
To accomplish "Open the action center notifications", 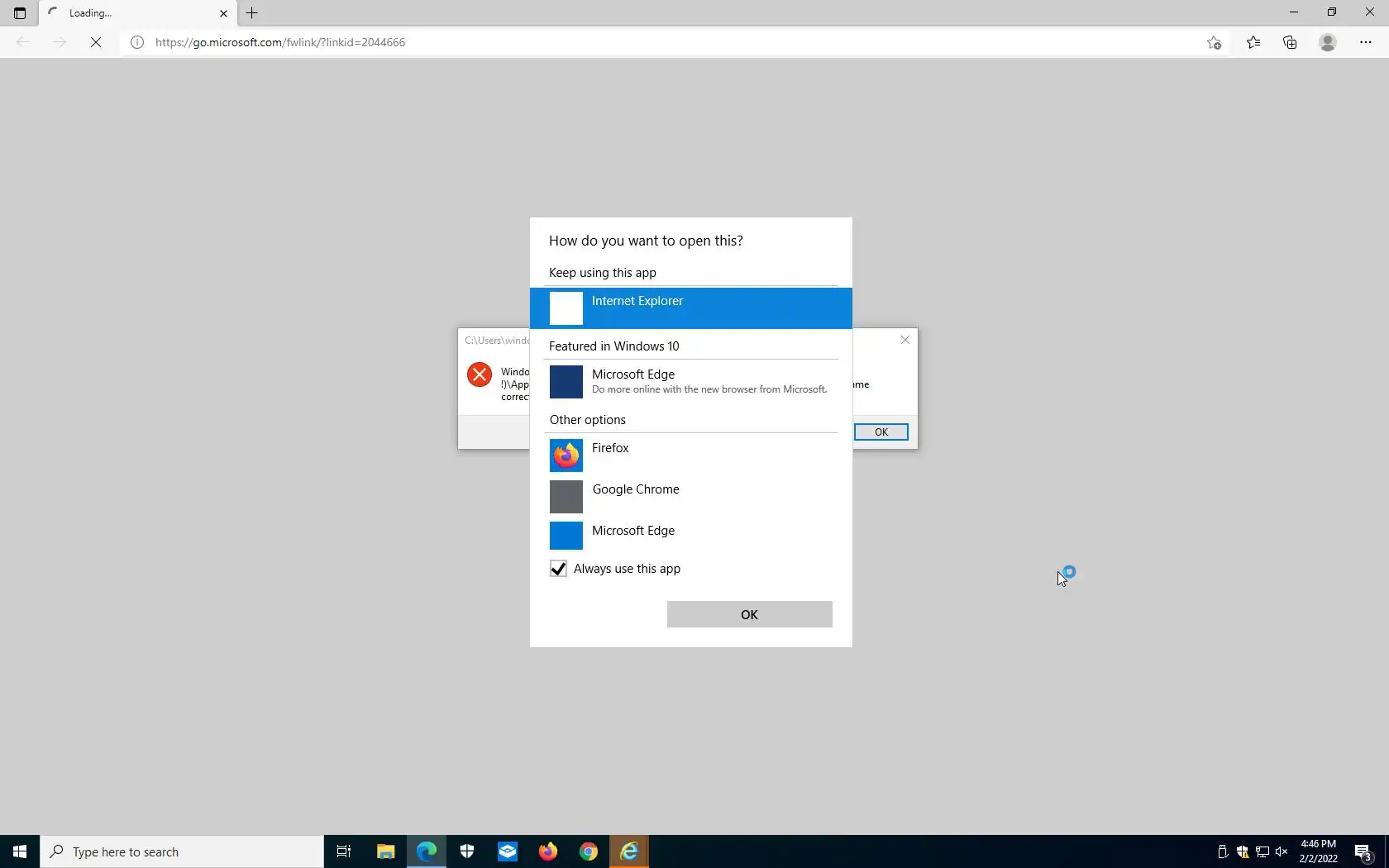I will 1364,851.
